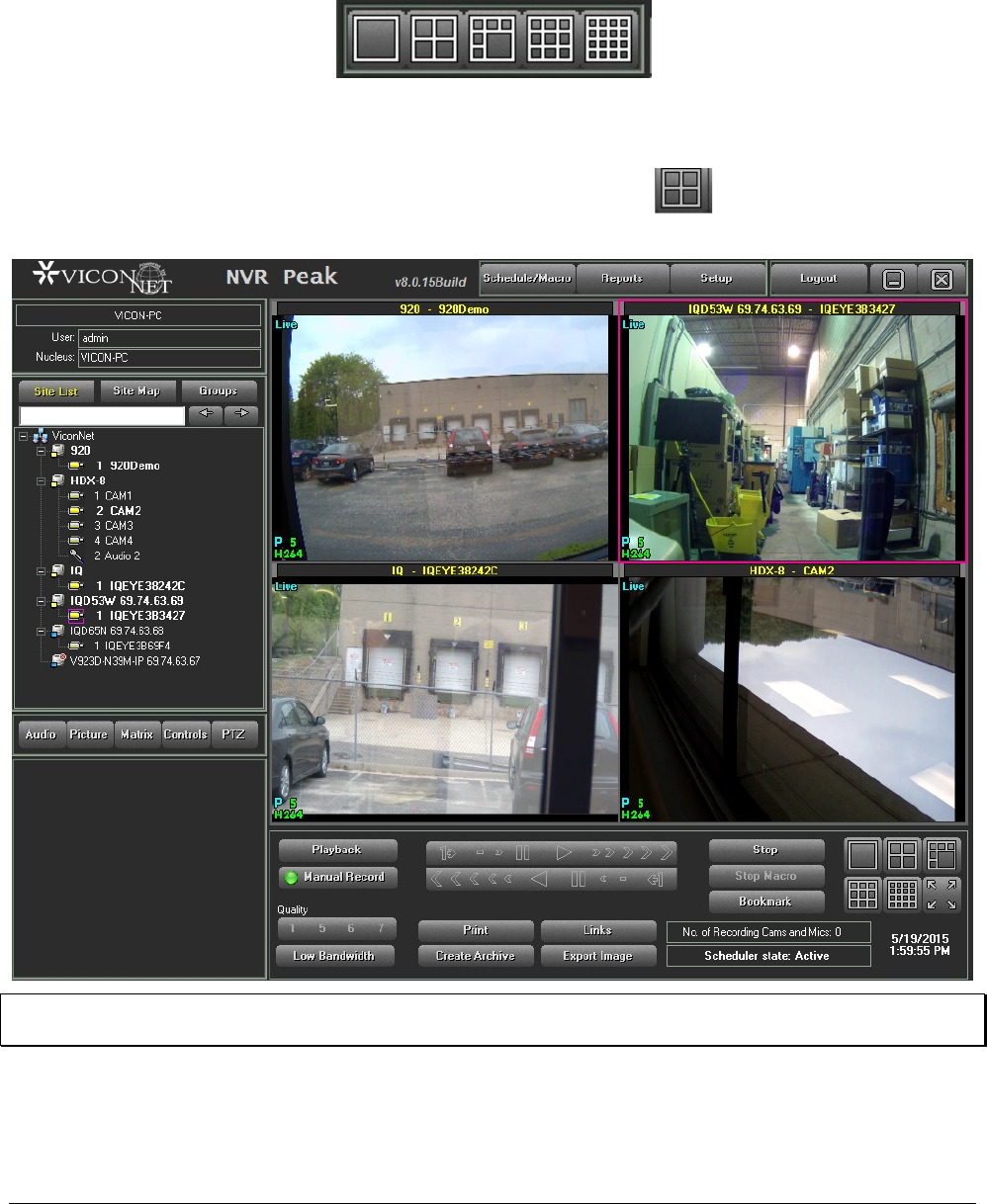987x1204 pixels.
Task: Click camera icon for 1 IQEYE3B69F4
Action: pyautogui.click(x=76, y=645)
